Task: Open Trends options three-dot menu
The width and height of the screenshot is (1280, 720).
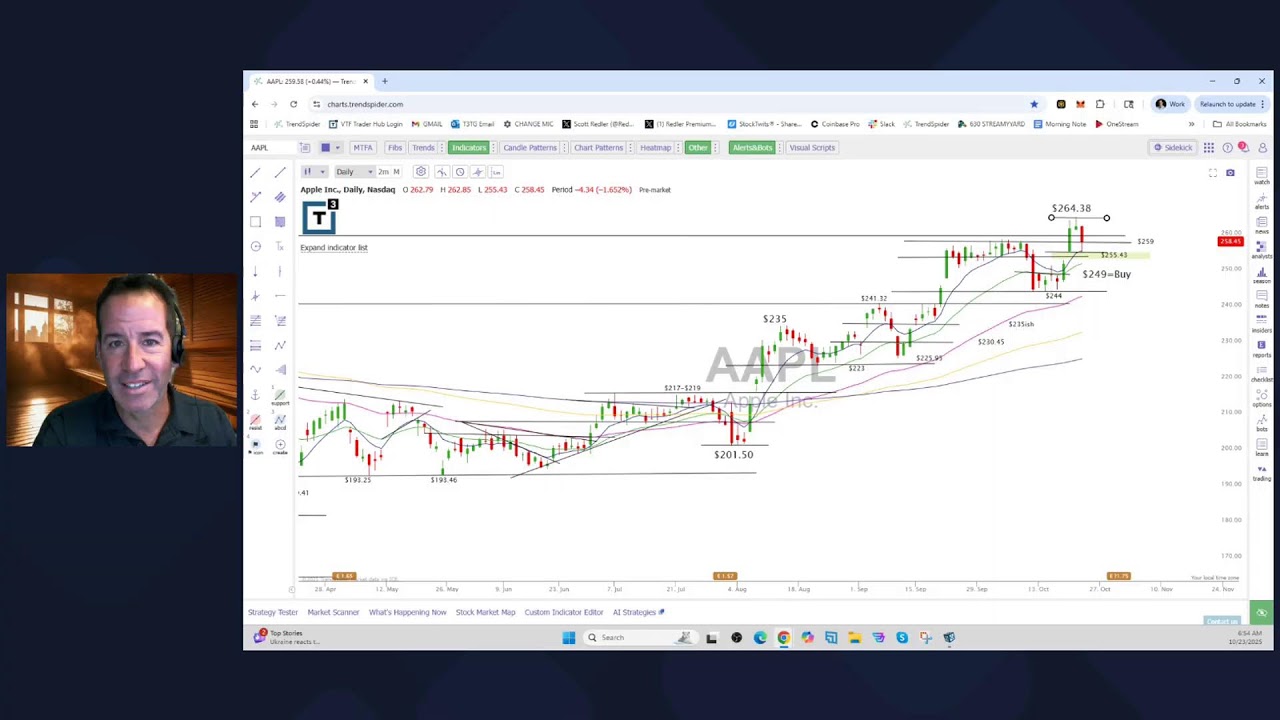Action: 442,147
